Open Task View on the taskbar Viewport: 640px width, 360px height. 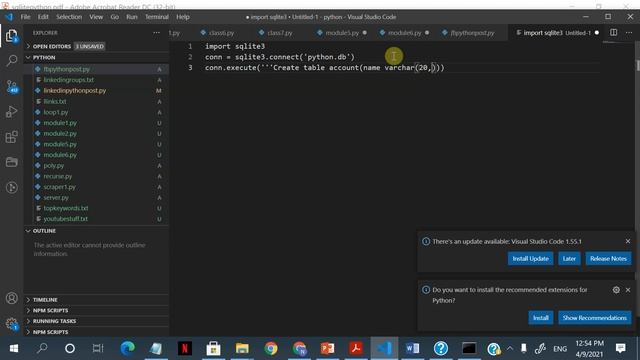point(98,348)
